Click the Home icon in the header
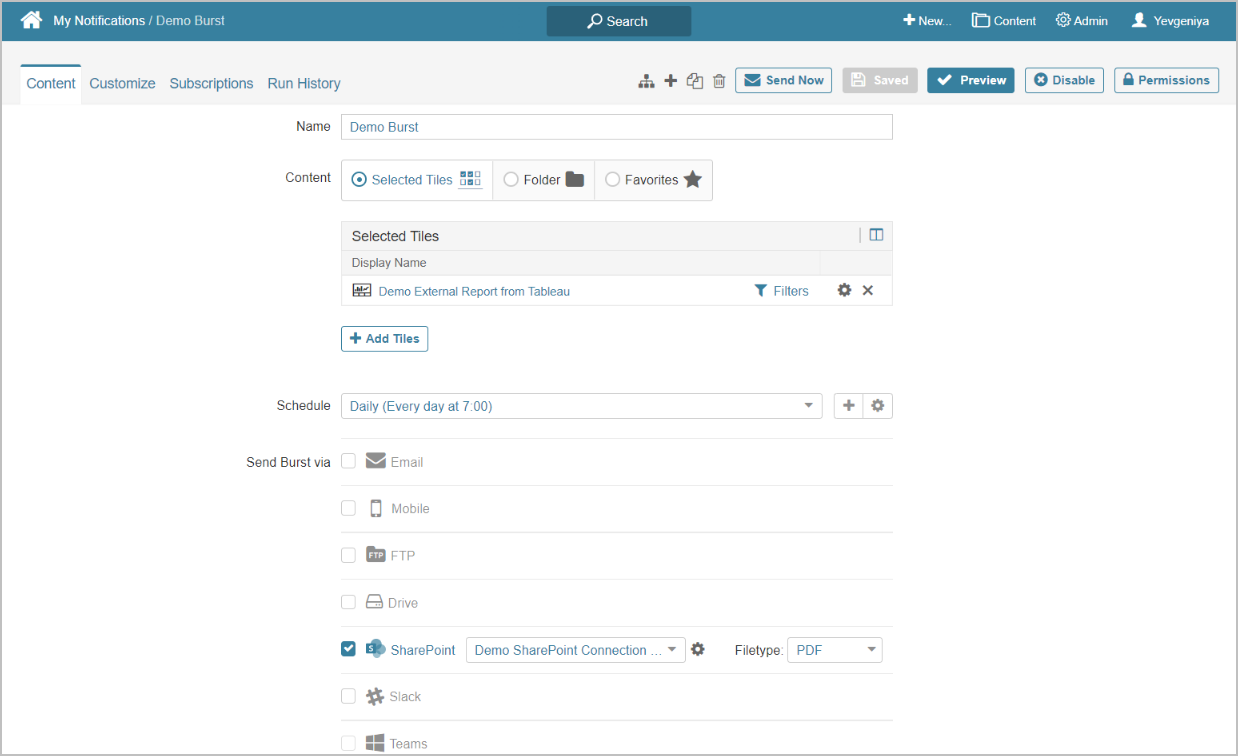 pos(31,20)
